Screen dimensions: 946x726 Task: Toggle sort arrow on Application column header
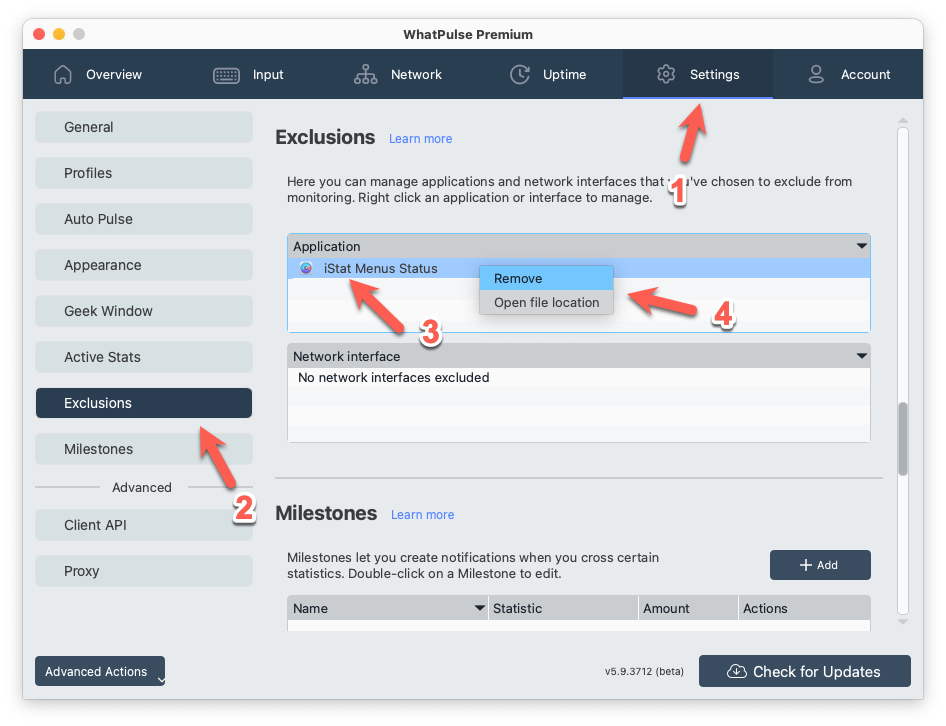(x=862, y=246)
